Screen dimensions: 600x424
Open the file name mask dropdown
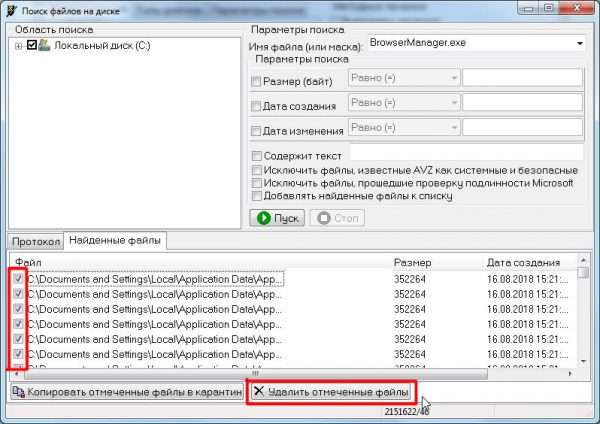(580, 43)
